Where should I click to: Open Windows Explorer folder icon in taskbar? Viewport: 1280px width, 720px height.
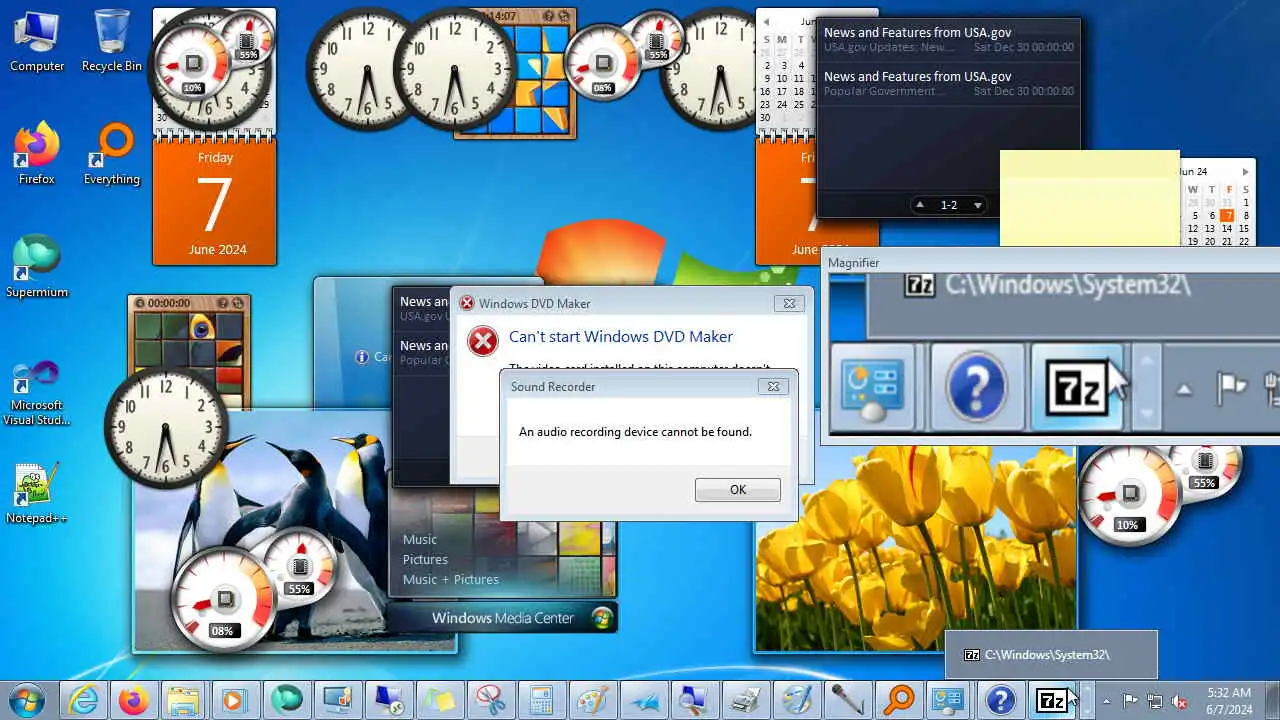click(x=184, y=700)
